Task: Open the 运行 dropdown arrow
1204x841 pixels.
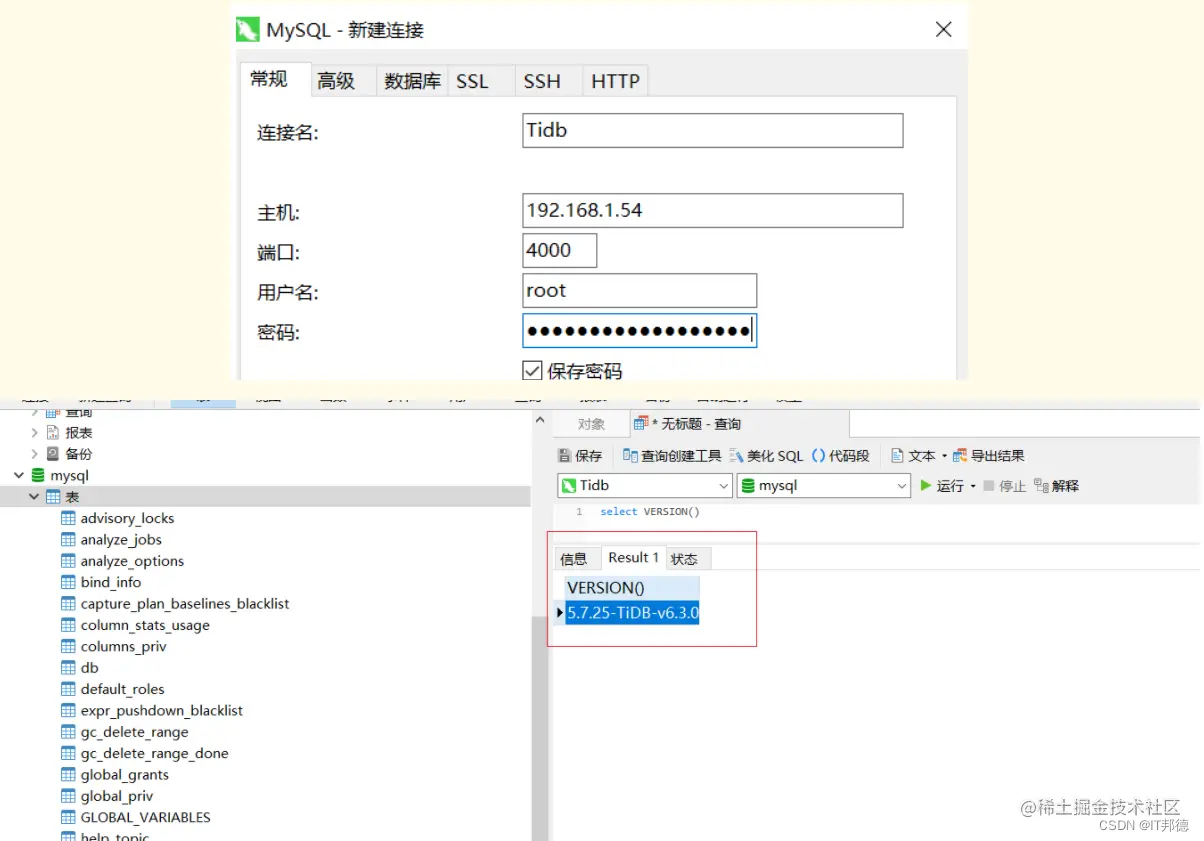Action: point(973,486)
